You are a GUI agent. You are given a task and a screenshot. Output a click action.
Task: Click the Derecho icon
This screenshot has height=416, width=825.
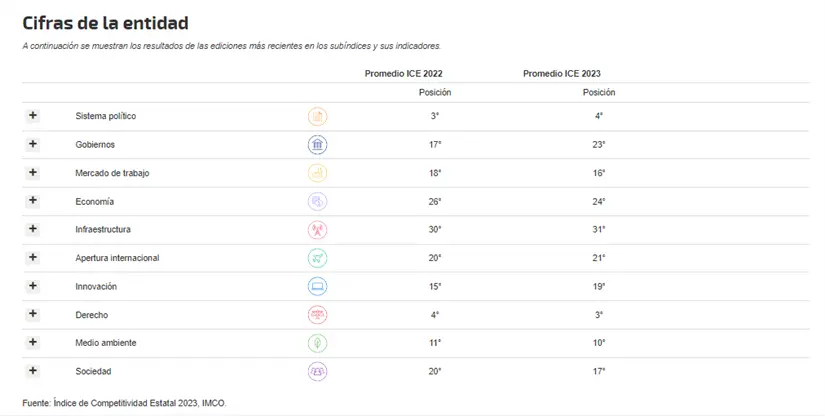tap(317, 315)
